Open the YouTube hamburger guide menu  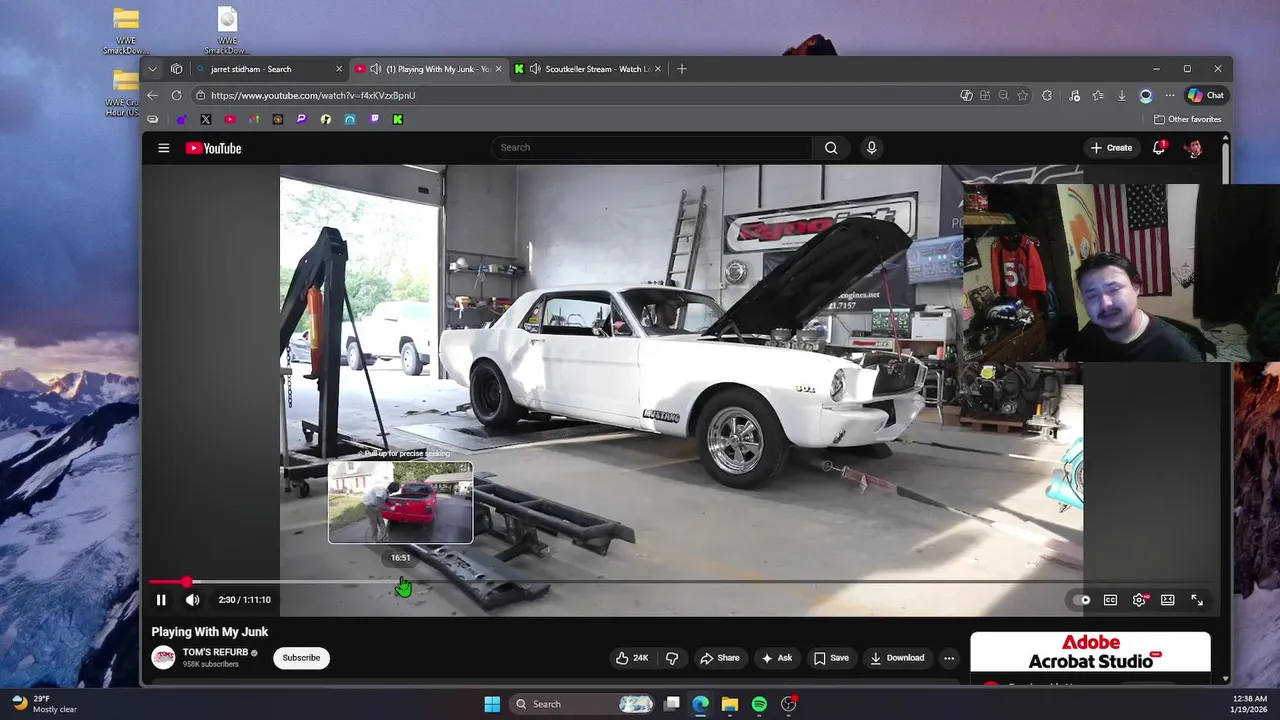coord(163,148)
